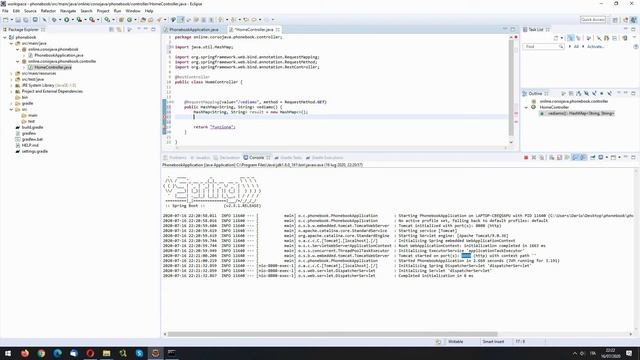Click Opera icon in Windows taskbar
The height and width of the screenshot is (360, 640).
[x=90, y=353]
